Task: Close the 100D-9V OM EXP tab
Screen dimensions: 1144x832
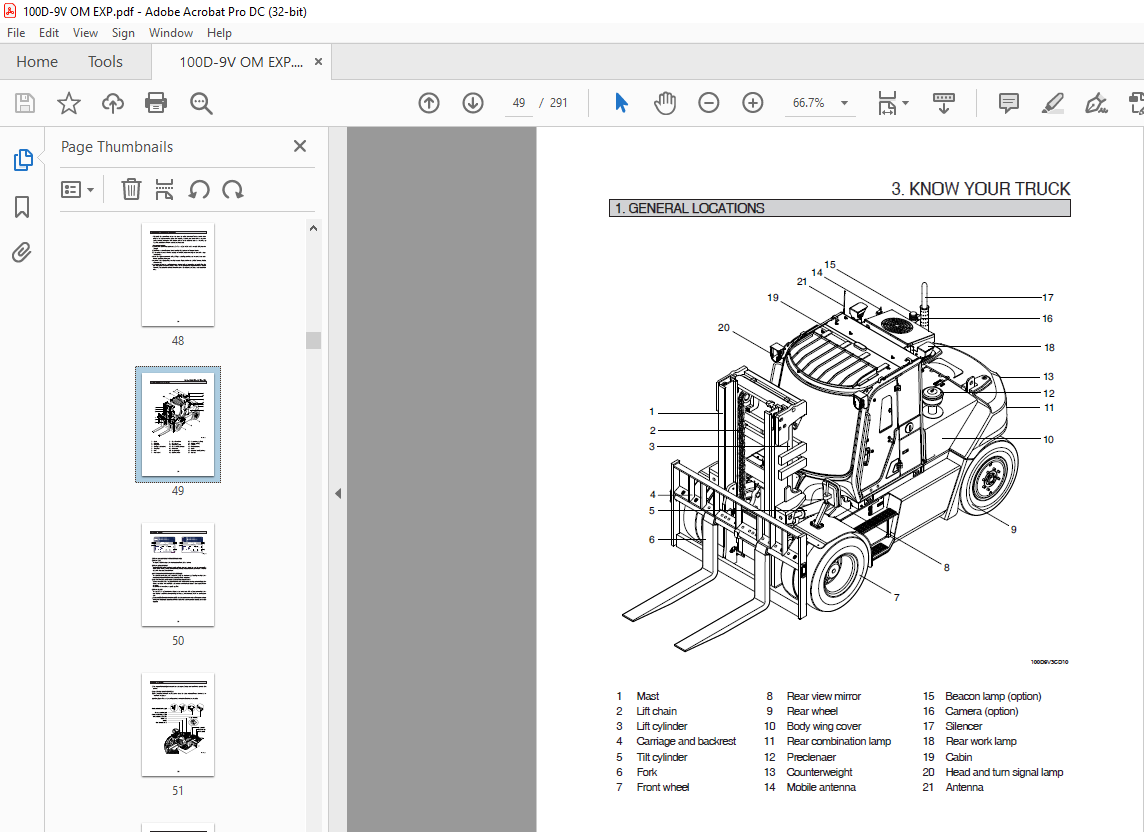Action: 318,62
